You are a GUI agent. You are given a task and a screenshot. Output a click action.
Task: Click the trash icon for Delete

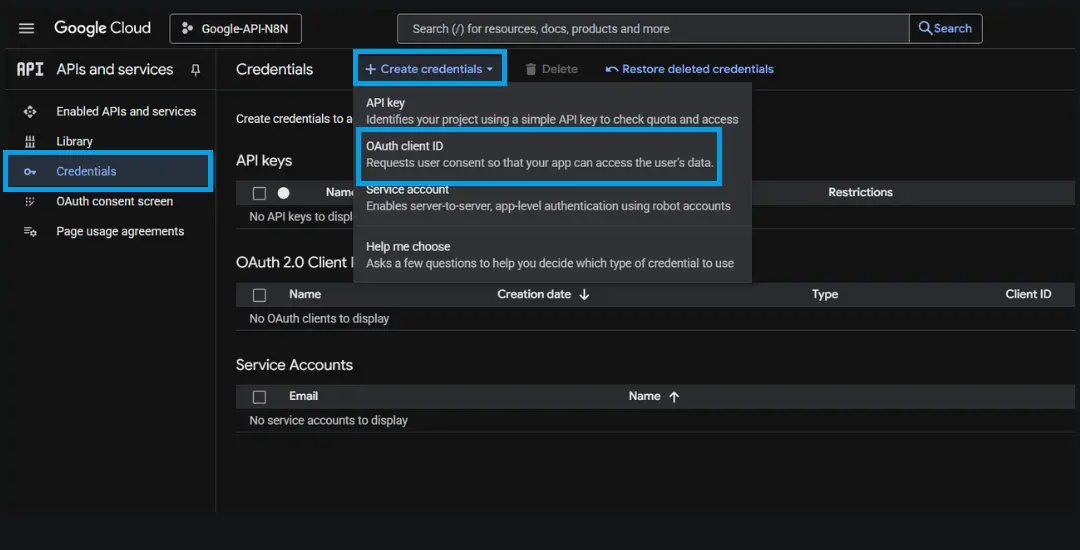tap(530, 70)
